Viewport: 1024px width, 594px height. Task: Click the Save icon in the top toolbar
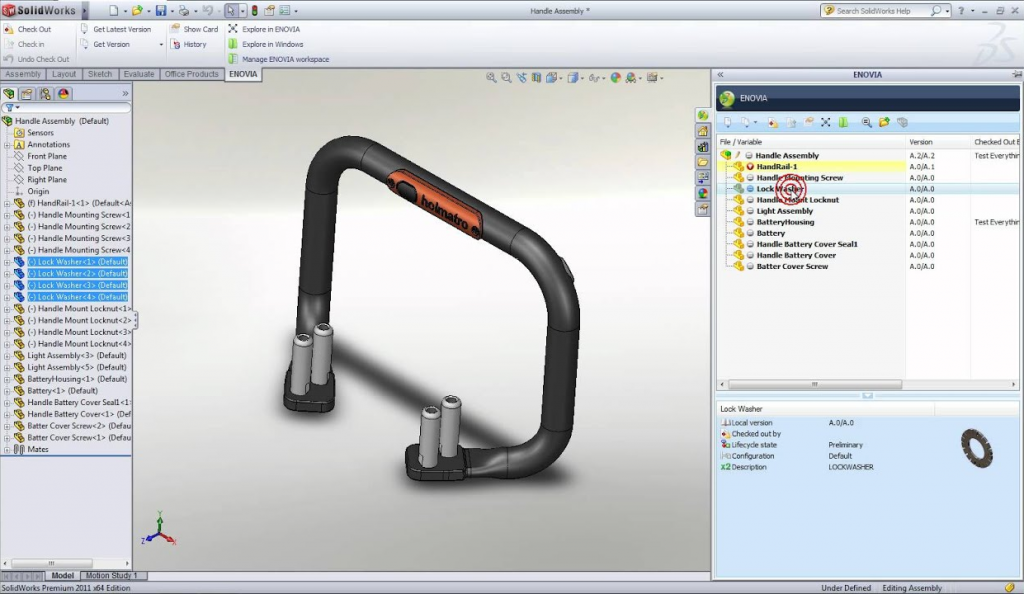pos(160,11)
